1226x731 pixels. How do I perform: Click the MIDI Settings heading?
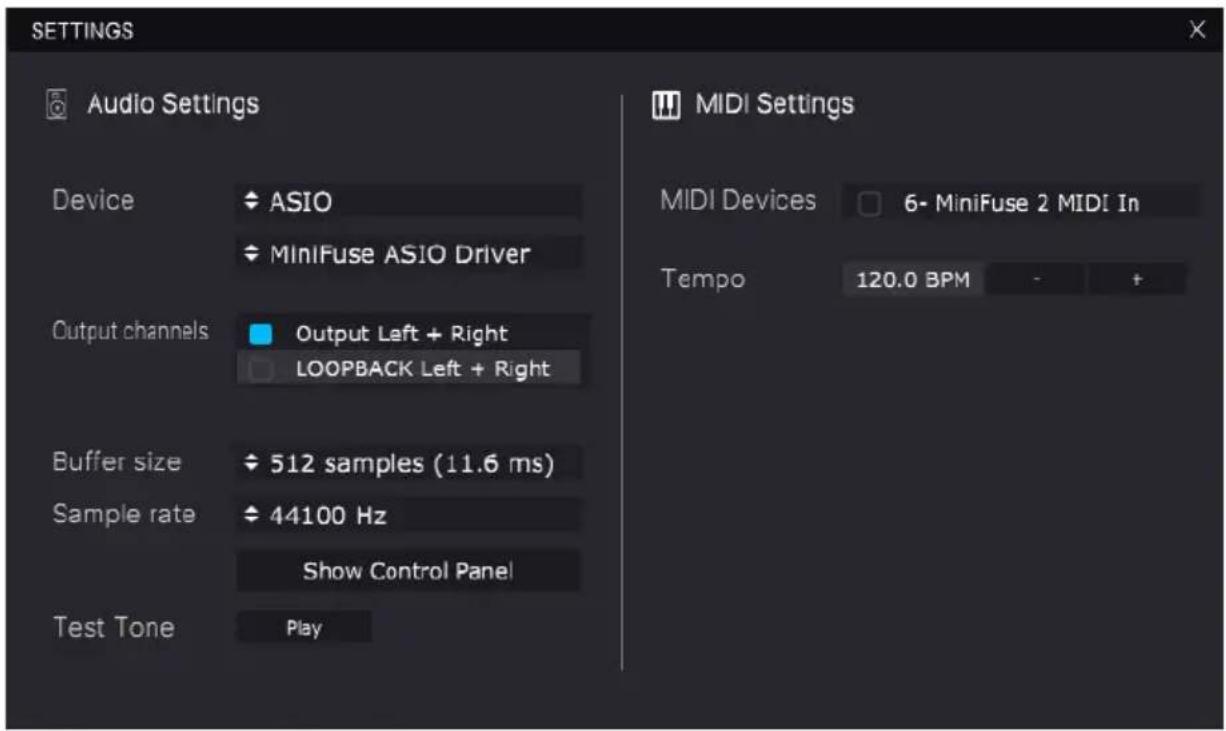[775, 104]
